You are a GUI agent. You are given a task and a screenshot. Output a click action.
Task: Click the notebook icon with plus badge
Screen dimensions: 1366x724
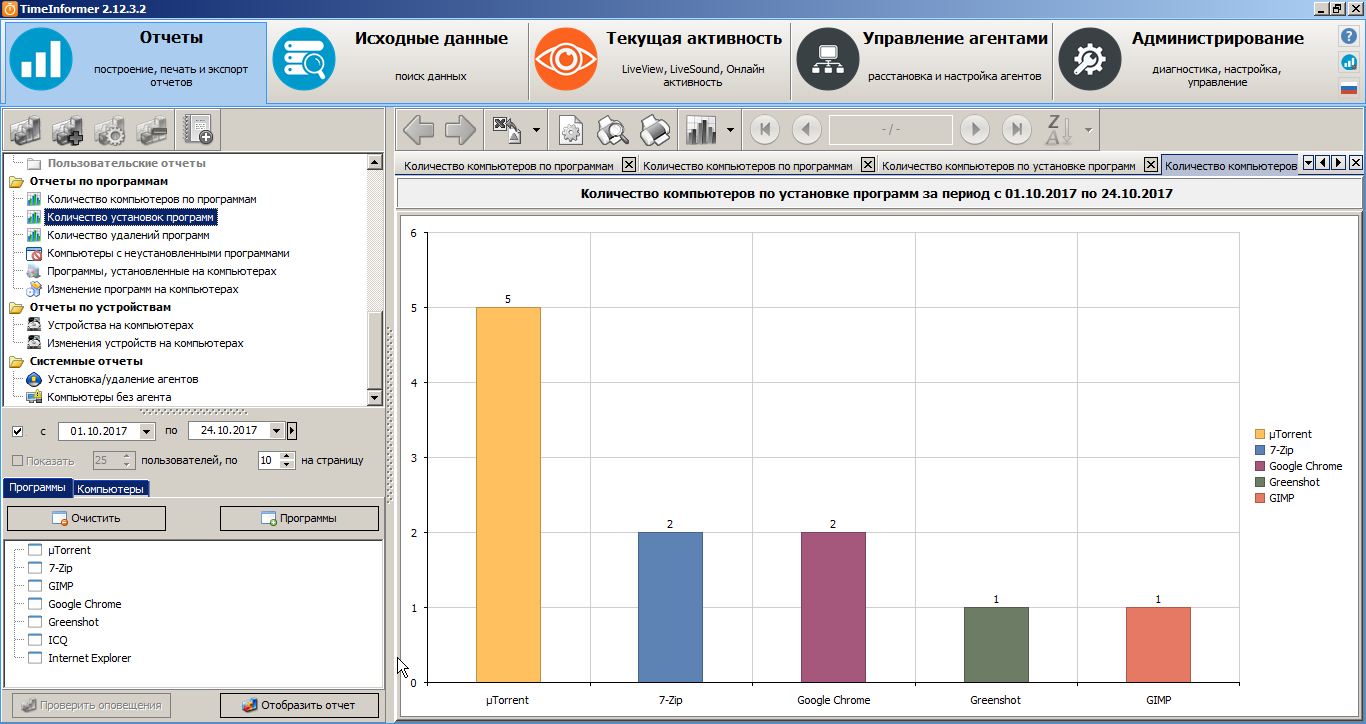coord(199,131)
